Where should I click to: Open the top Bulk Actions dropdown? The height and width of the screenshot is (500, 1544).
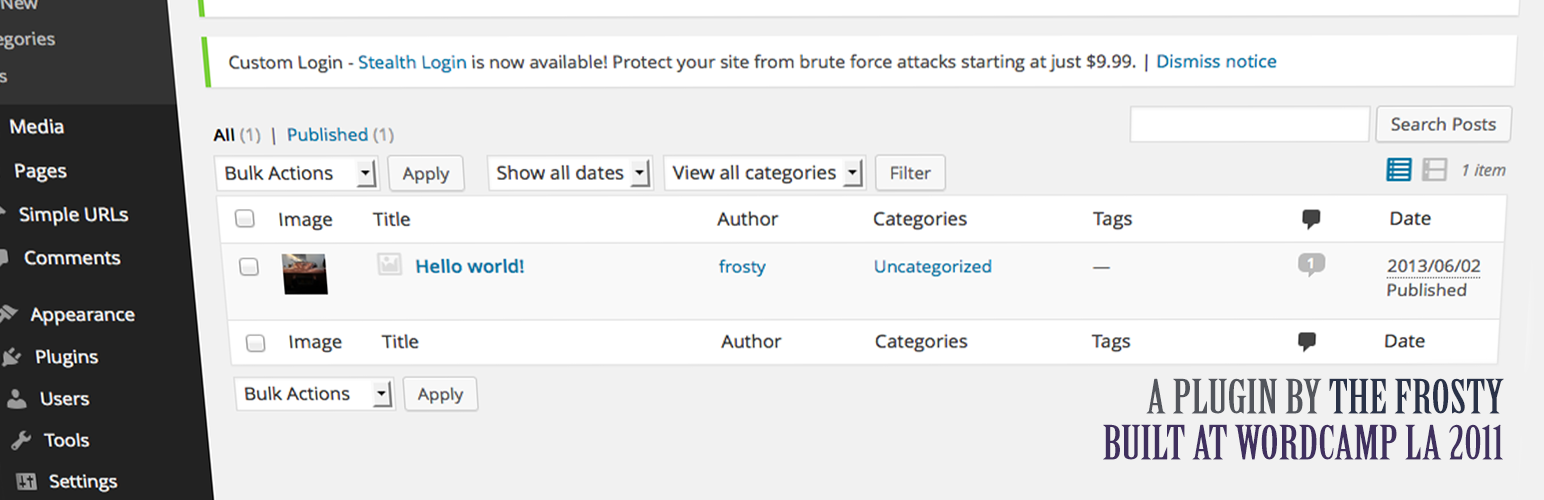pyautogui.click(x=296, y=173)
